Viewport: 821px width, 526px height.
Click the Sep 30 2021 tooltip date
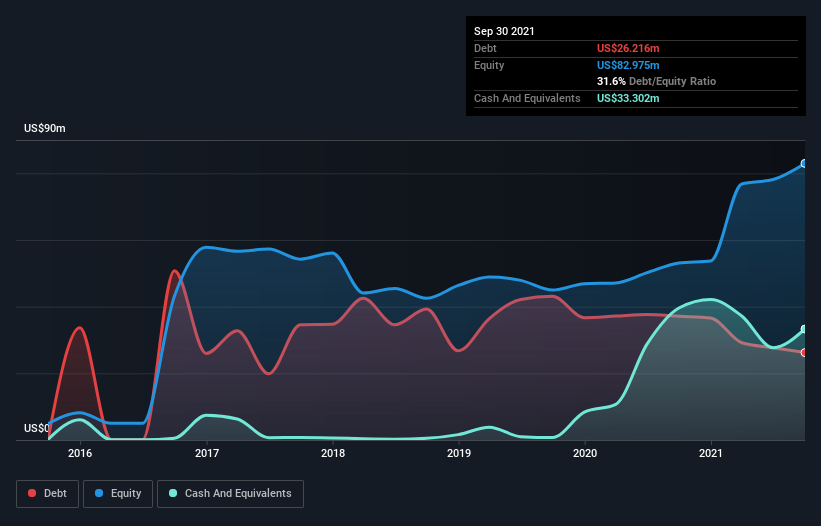coord(504,31)
